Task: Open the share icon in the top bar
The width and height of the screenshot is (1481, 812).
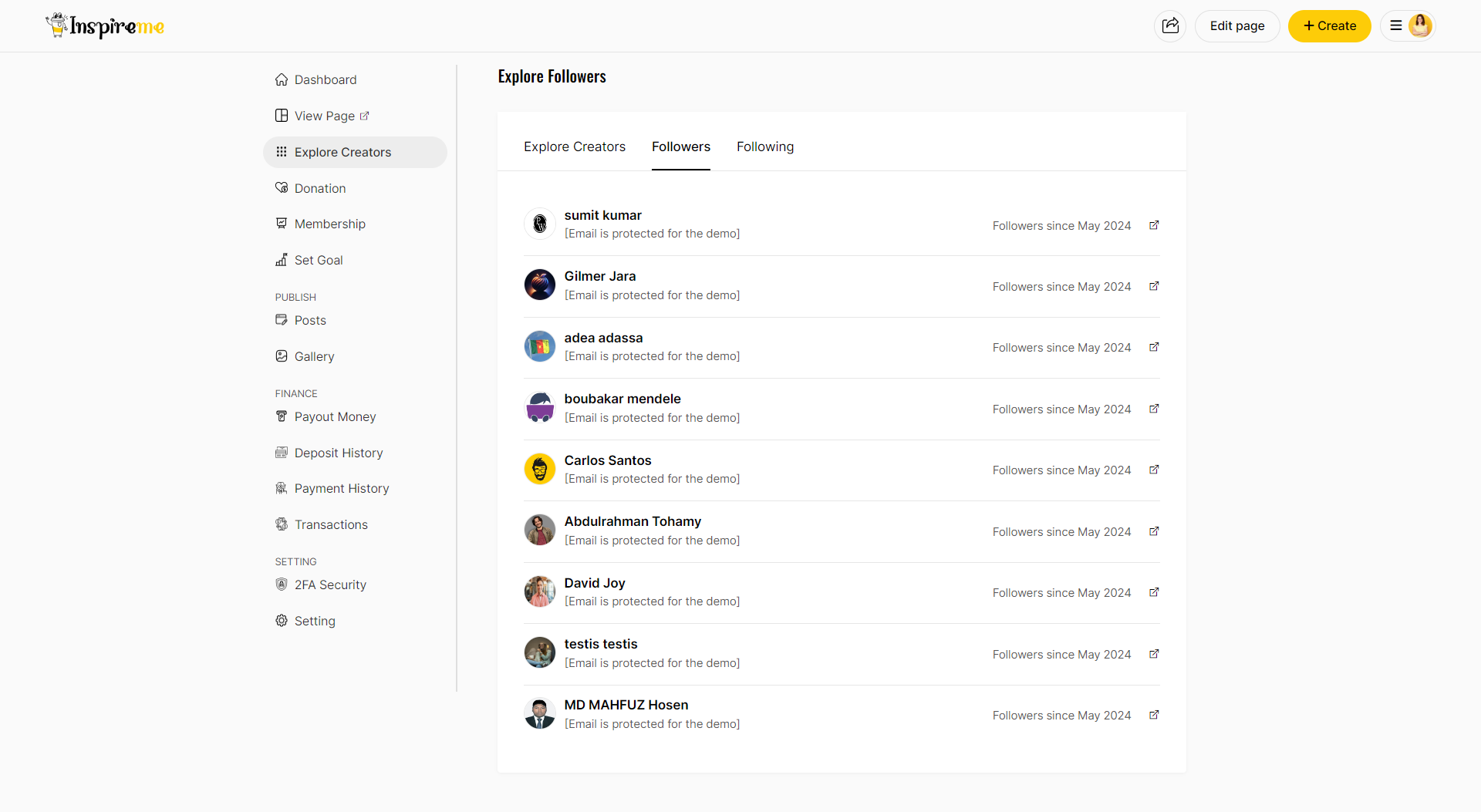Action: [1170, 25]
